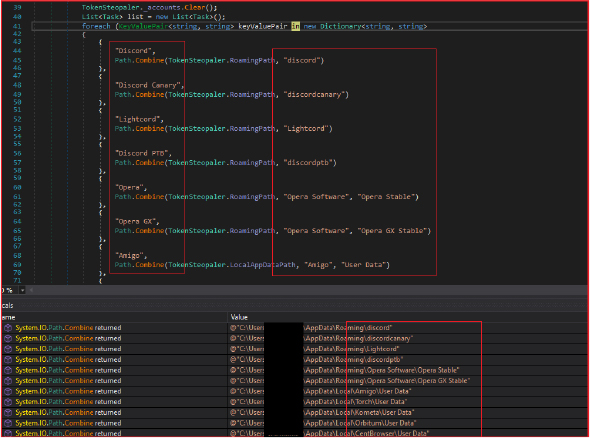Click the Value column header in Locals

click(x=239, y=317)
